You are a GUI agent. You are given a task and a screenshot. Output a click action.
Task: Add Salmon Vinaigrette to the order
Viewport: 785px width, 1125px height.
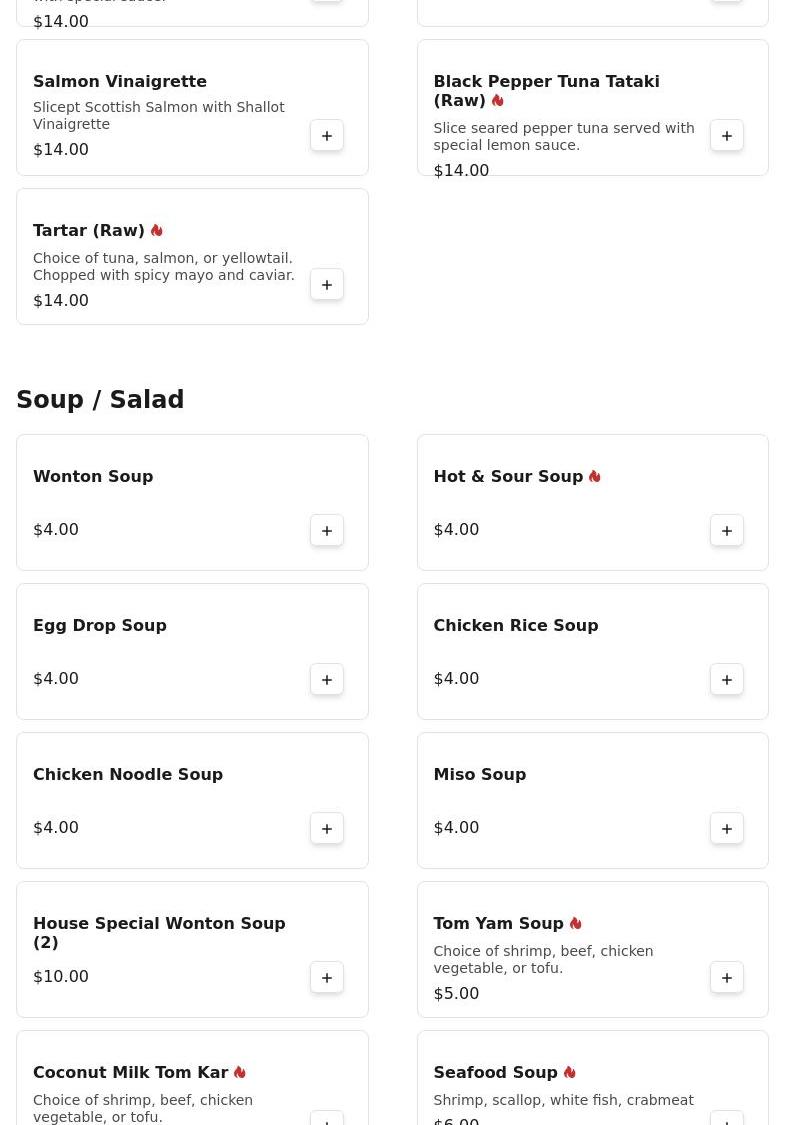point(327,136)
